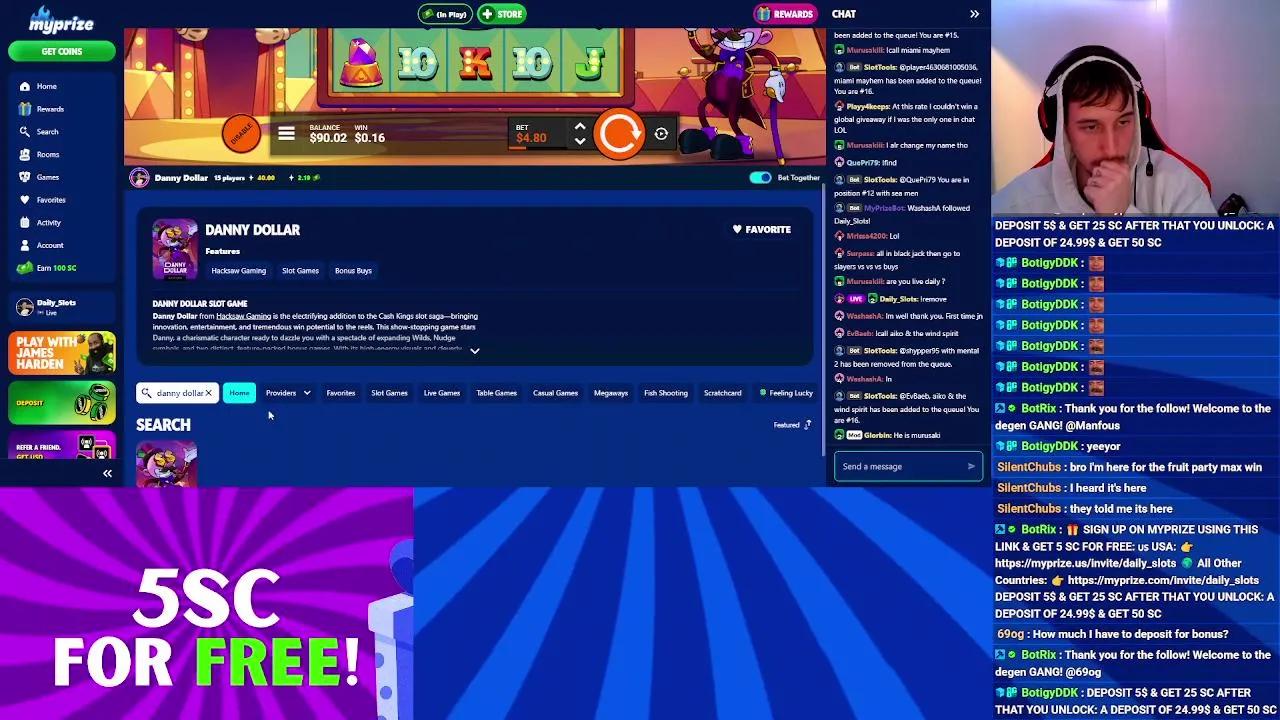The width and height of the screenshot is (1280, 720).
Task: Switch to the Megaways category tab
Action: click(611, 392)
